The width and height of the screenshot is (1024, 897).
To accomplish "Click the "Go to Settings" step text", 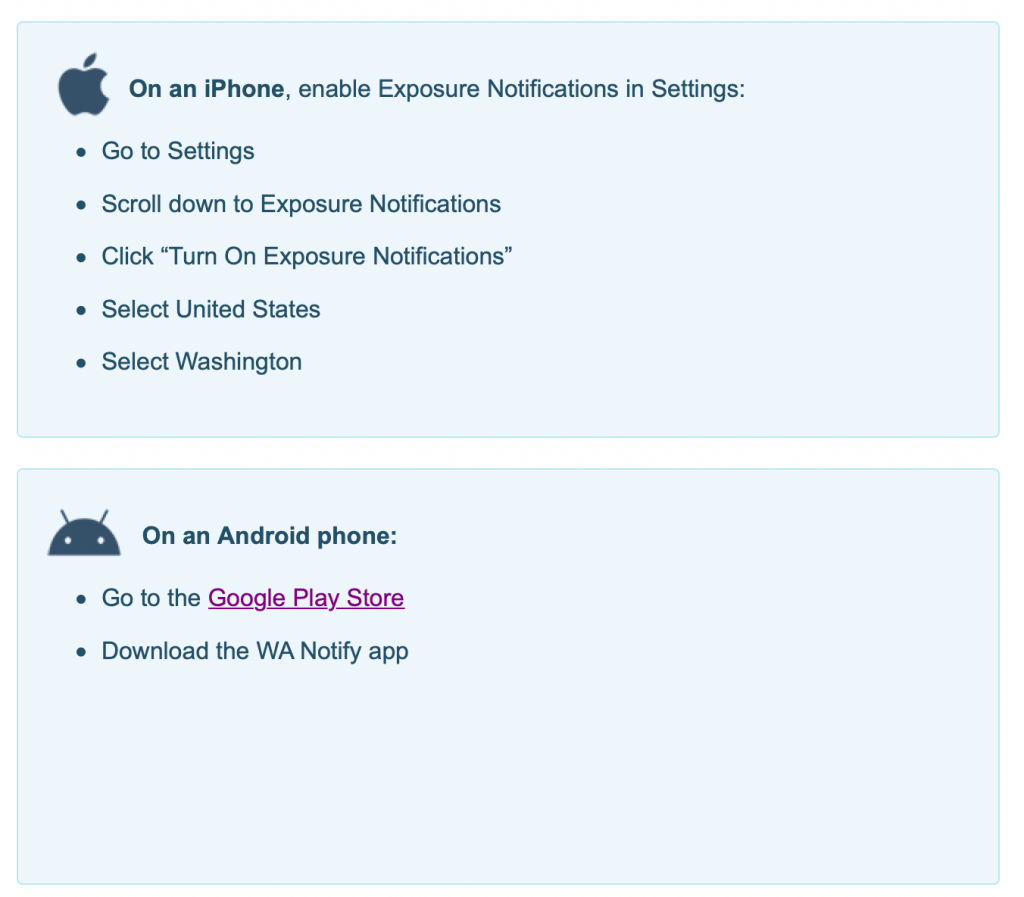I will 178,151.
